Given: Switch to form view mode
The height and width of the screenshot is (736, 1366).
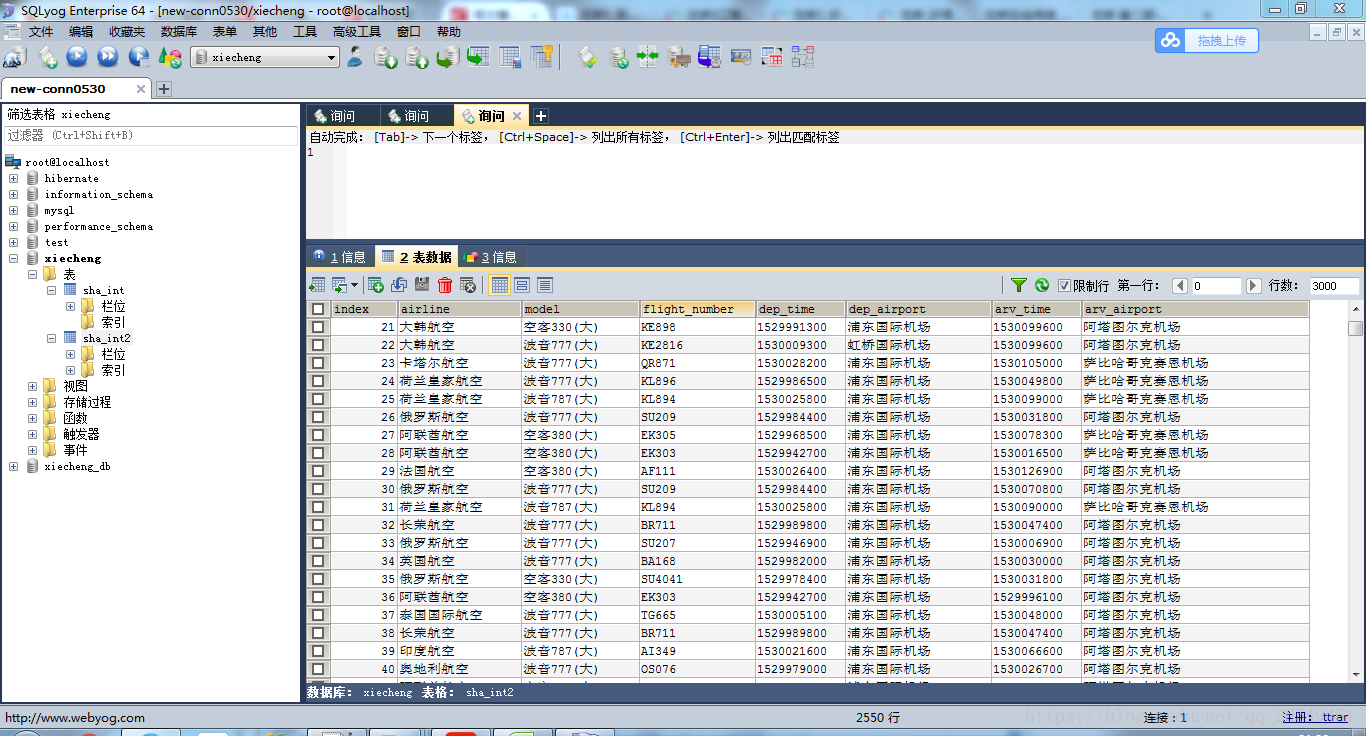Looking at the screenshot, I should [522, 285].
